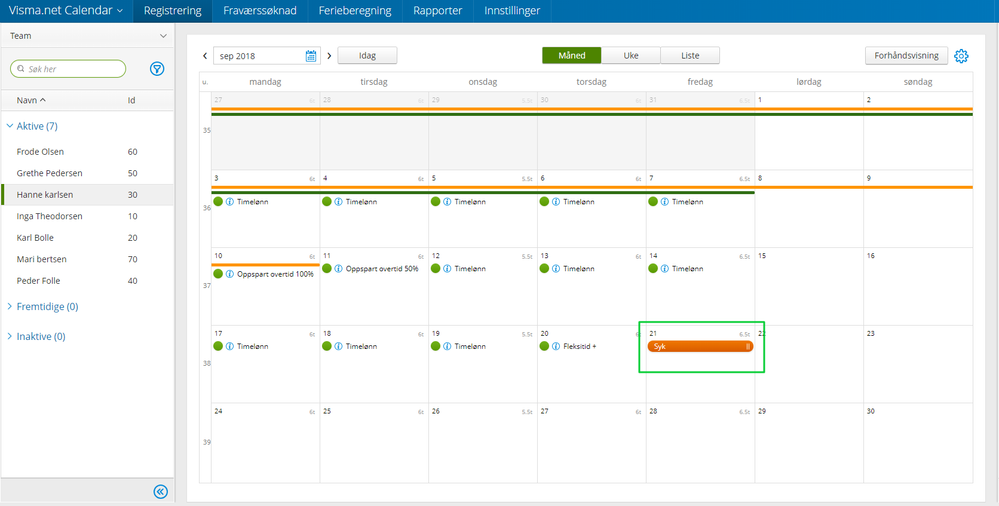Image resolution: width=999 pixels, height=506 pixels.
Task: Switch to Måned view
Action: [571, 55]
